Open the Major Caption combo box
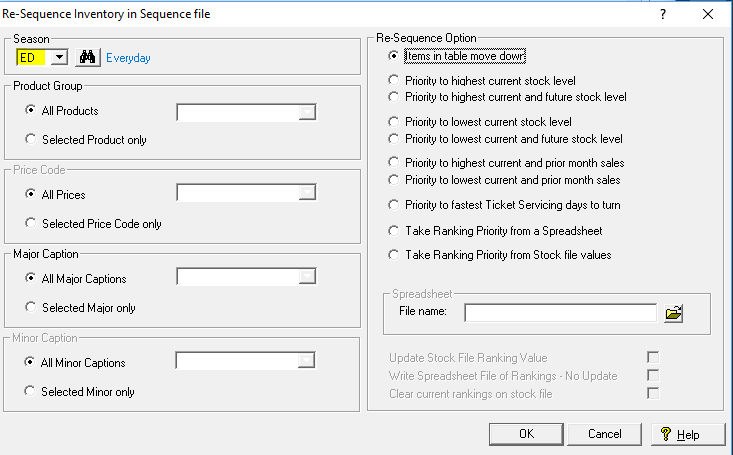The height and width of the screenshot is (455, 733). click(x=246, y=276)
